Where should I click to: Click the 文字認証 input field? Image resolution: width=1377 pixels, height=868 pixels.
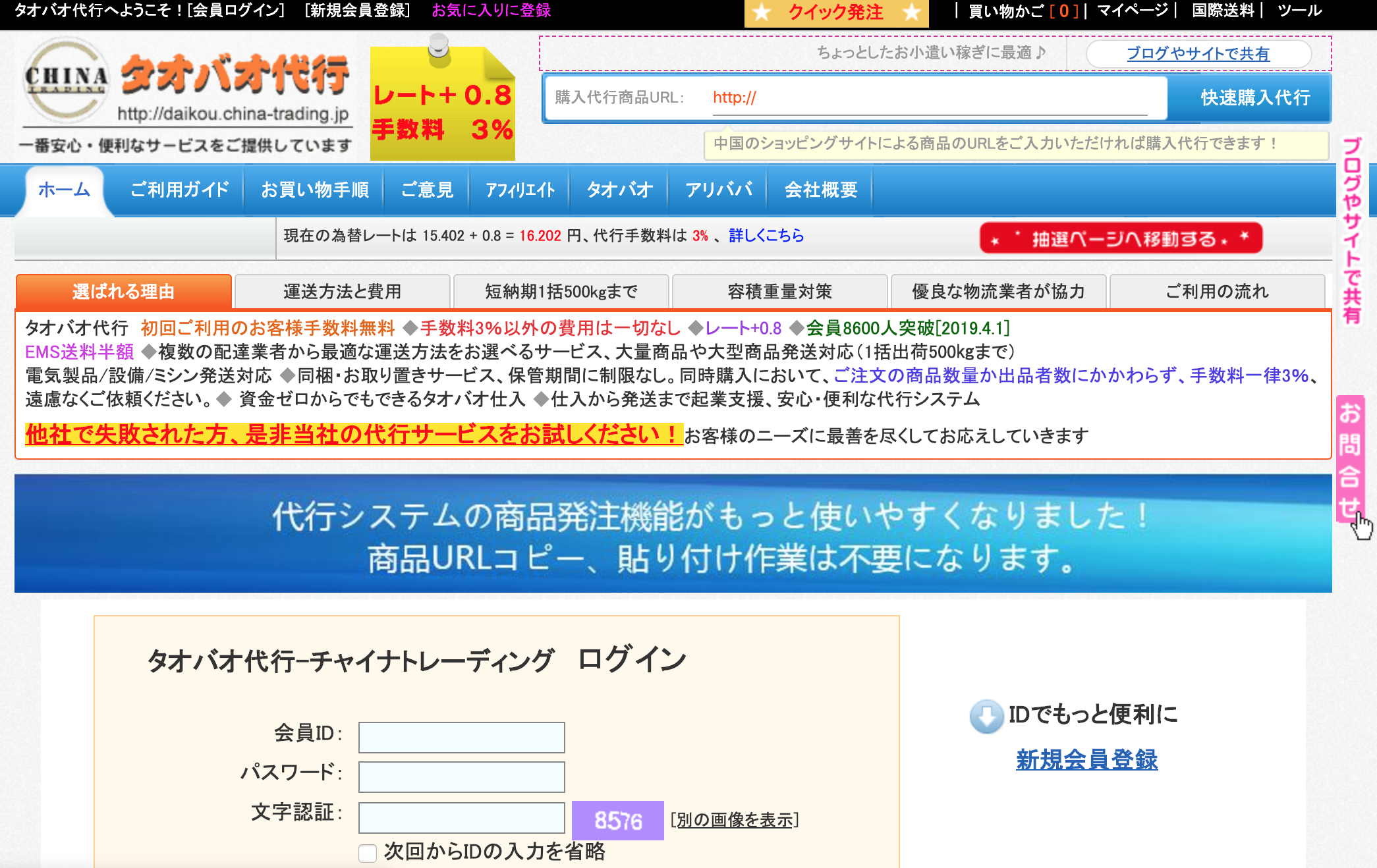click(x=461, y=817)
